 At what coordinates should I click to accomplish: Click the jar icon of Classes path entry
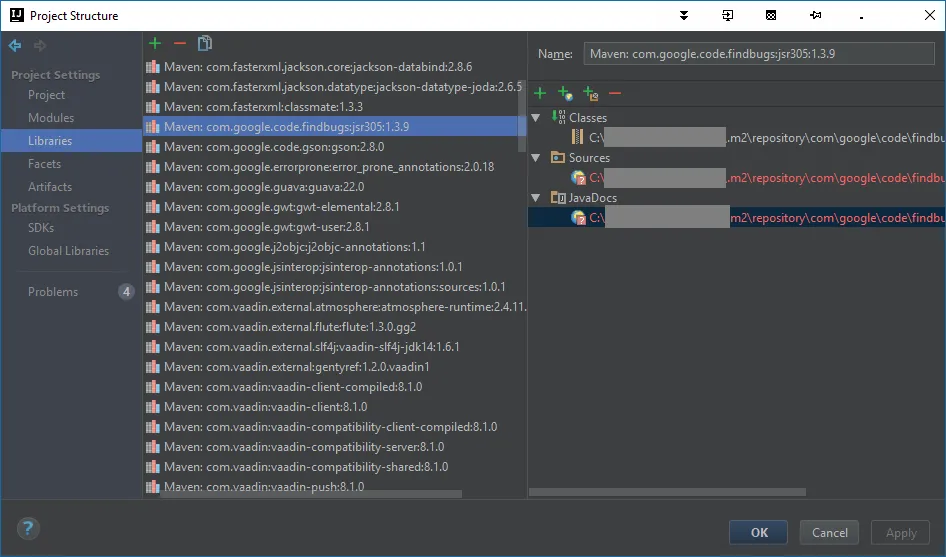click(577, 138)
